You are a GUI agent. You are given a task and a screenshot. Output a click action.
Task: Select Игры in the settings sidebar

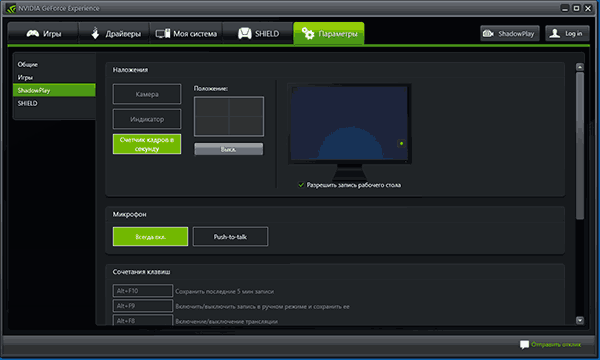click(54, 77)
